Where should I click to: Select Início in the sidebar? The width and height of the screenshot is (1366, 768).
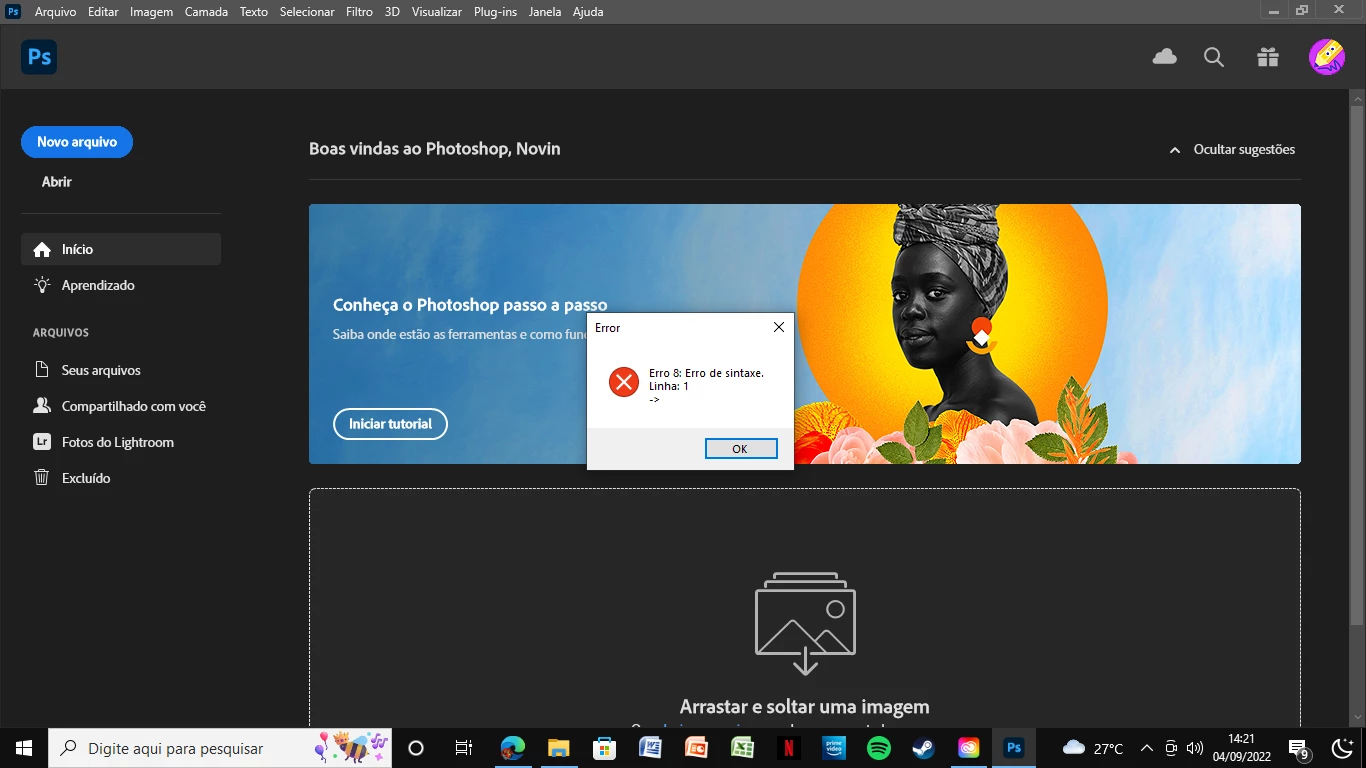(x=121, y=249)
